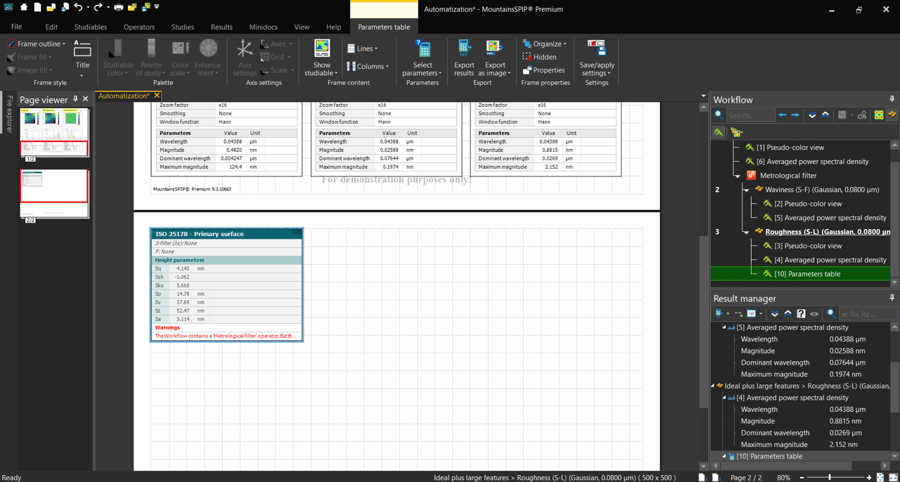Open the View ribbon tab
900x482 pixels.
[302, 27]
